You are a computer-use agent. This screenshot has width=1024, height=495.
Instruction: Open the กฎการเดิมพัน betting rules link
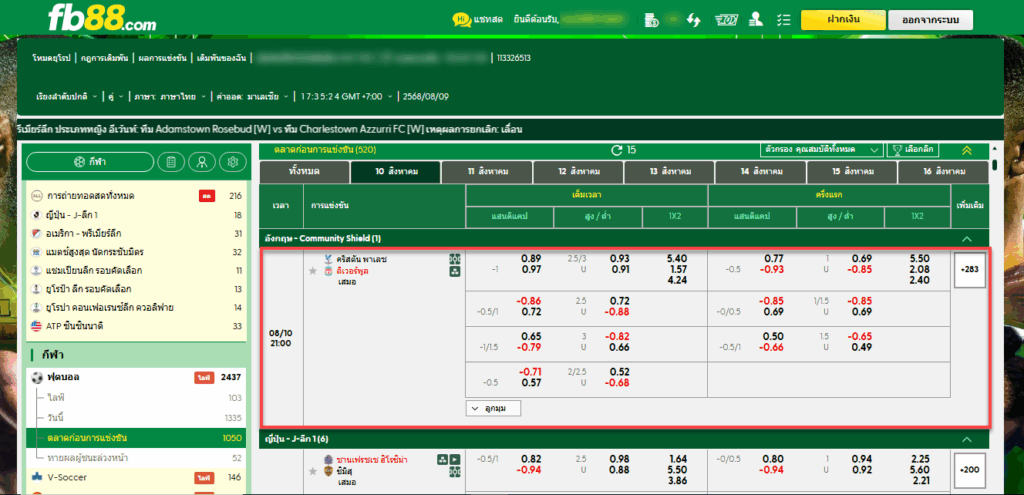pos(104,58)
